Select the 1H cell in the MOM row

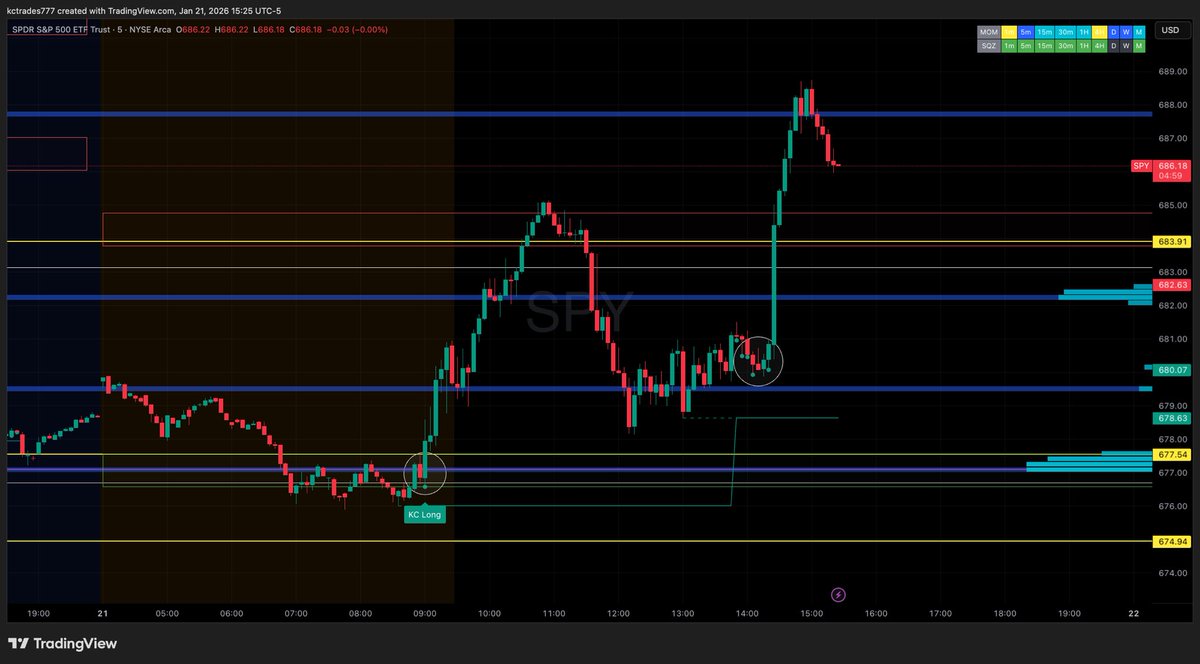click(1083, 32)
